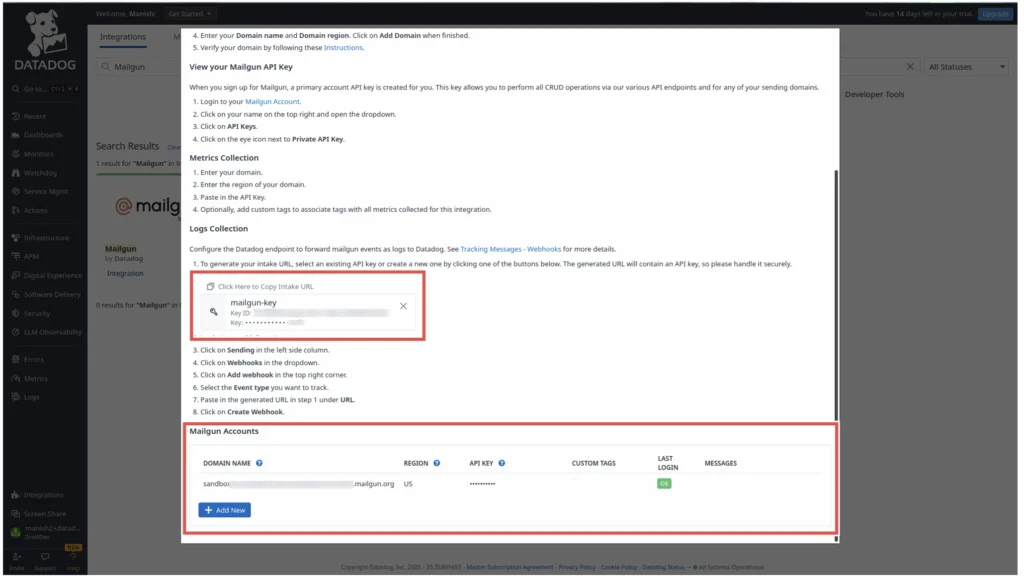Screen dimensions: 1024x579
Task: Open the Watchdog binoculars icon
Action: point(16,173)
